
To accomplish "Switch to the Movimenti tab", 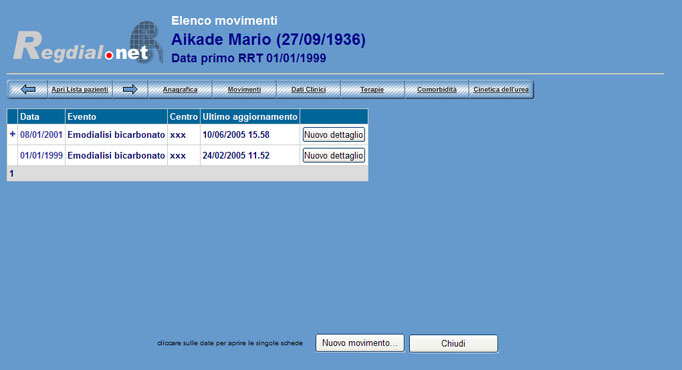I will [244, 90].
